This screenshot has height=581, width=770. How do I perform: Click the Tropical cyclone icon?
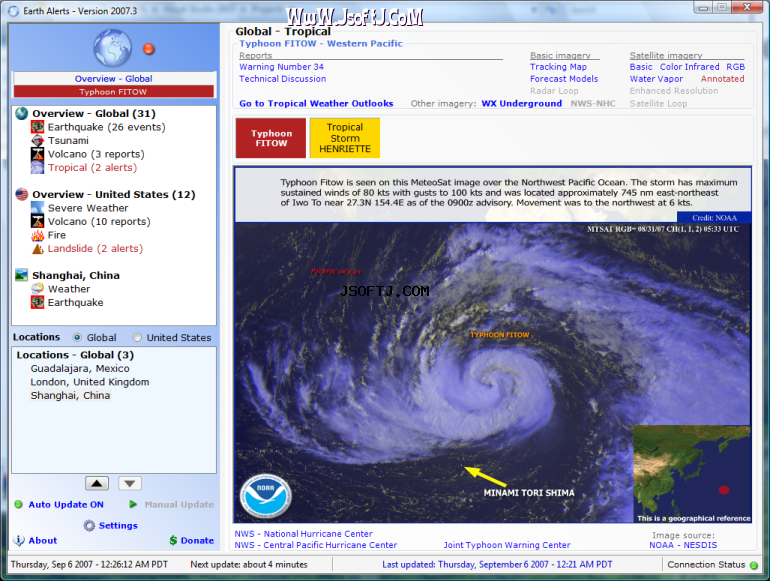coord(37,167)
